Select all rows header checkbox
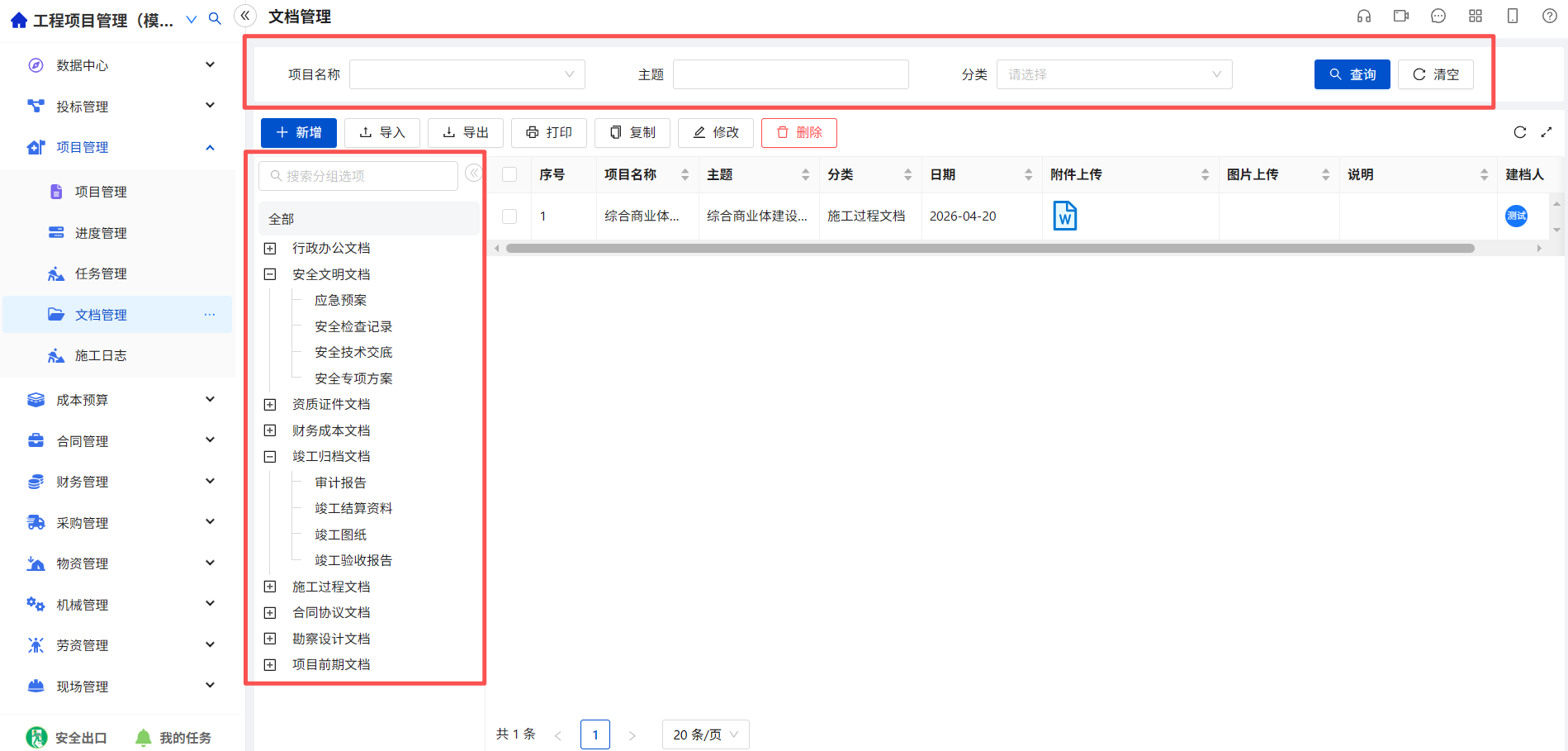The width and height of the screenshot is (1568, 751). [509, 174]
